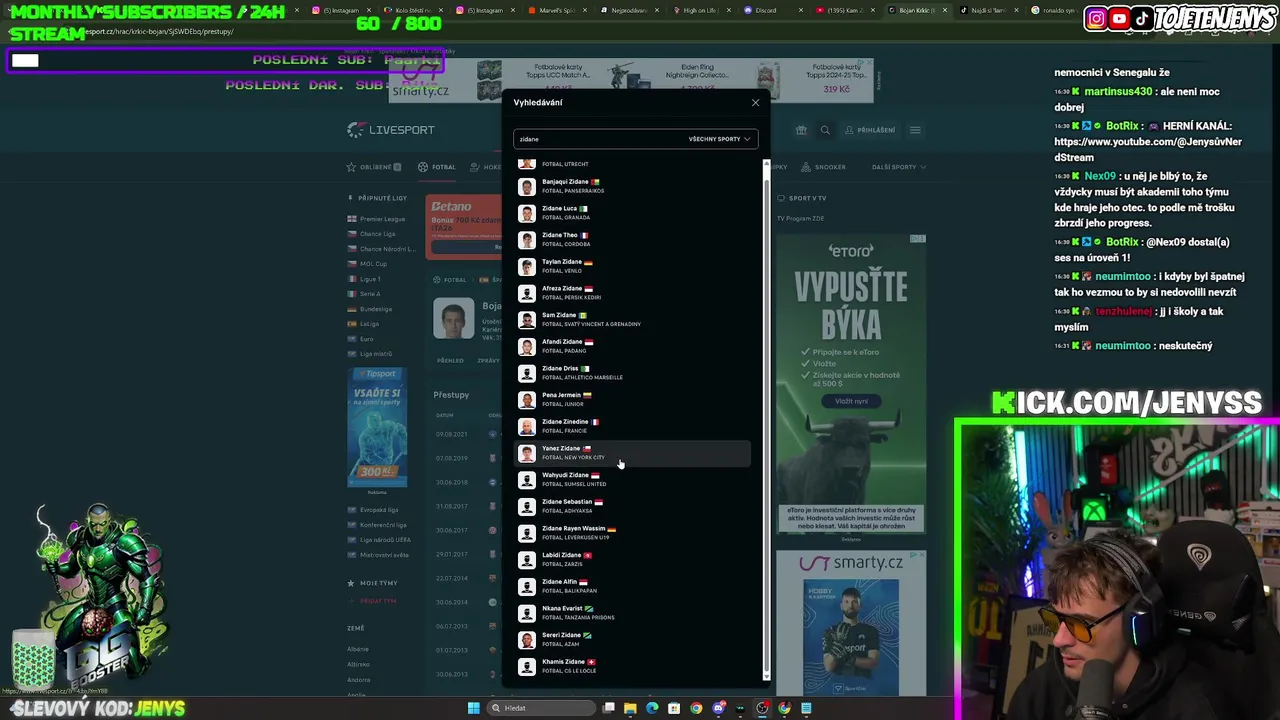This screenshot has height=720, width=1280.
Task: Switch to the Fotbal sport tab
Action: coord(437,167)
